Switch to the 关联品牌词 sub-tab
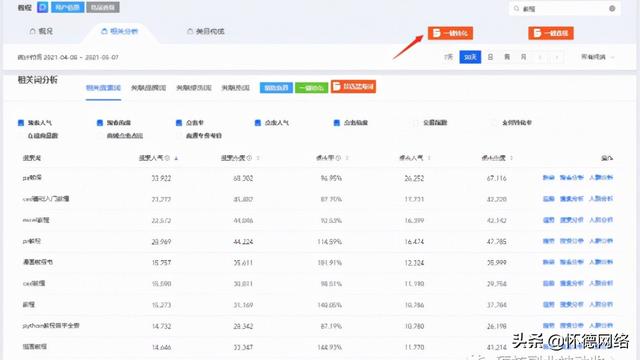 coord(149,88)
